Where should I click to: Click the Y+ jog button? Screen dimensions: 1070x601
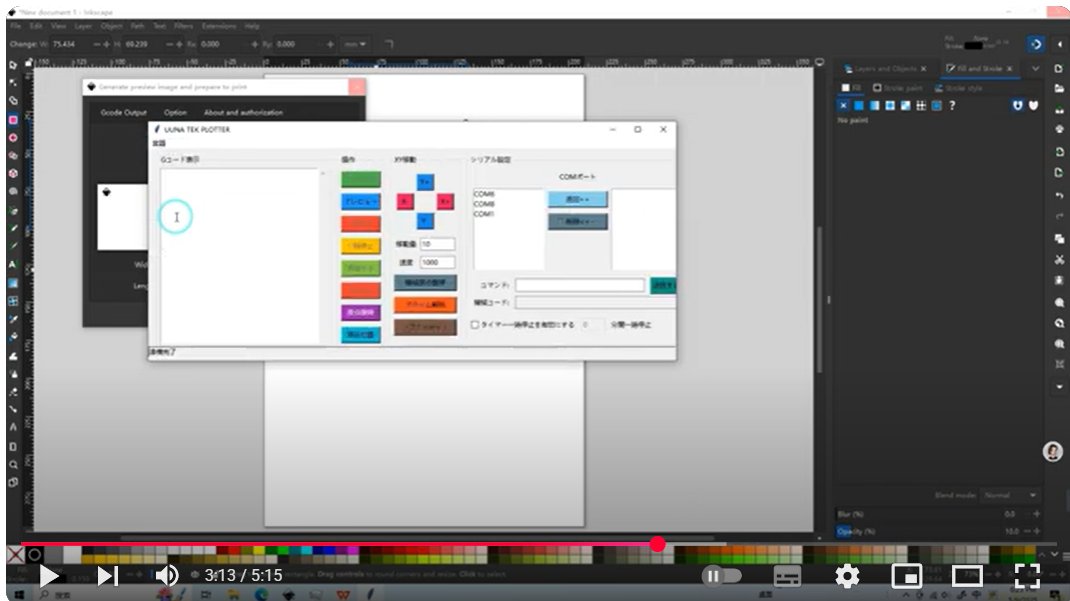click(x=425, y=182)
